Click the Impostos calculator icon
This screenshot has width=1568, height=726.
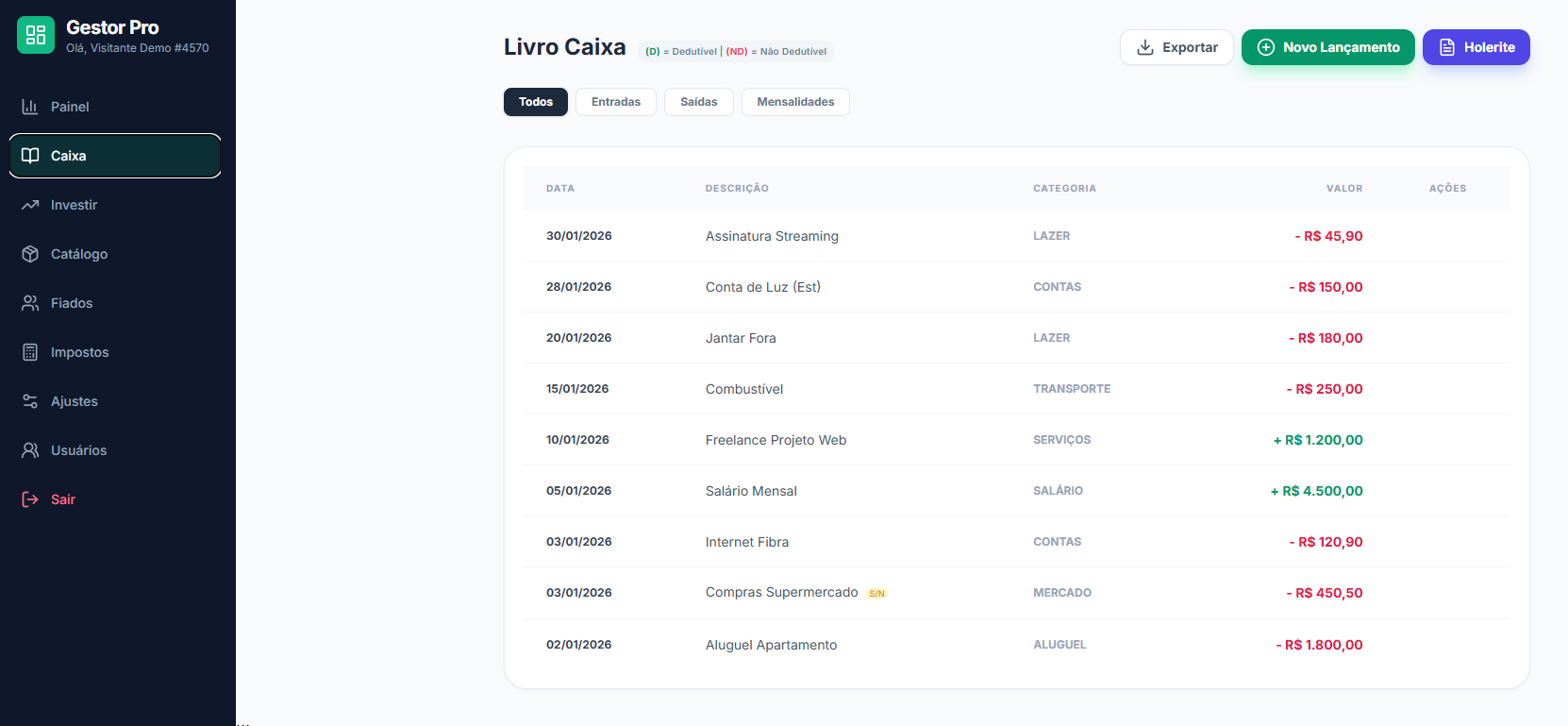[30, 352]
